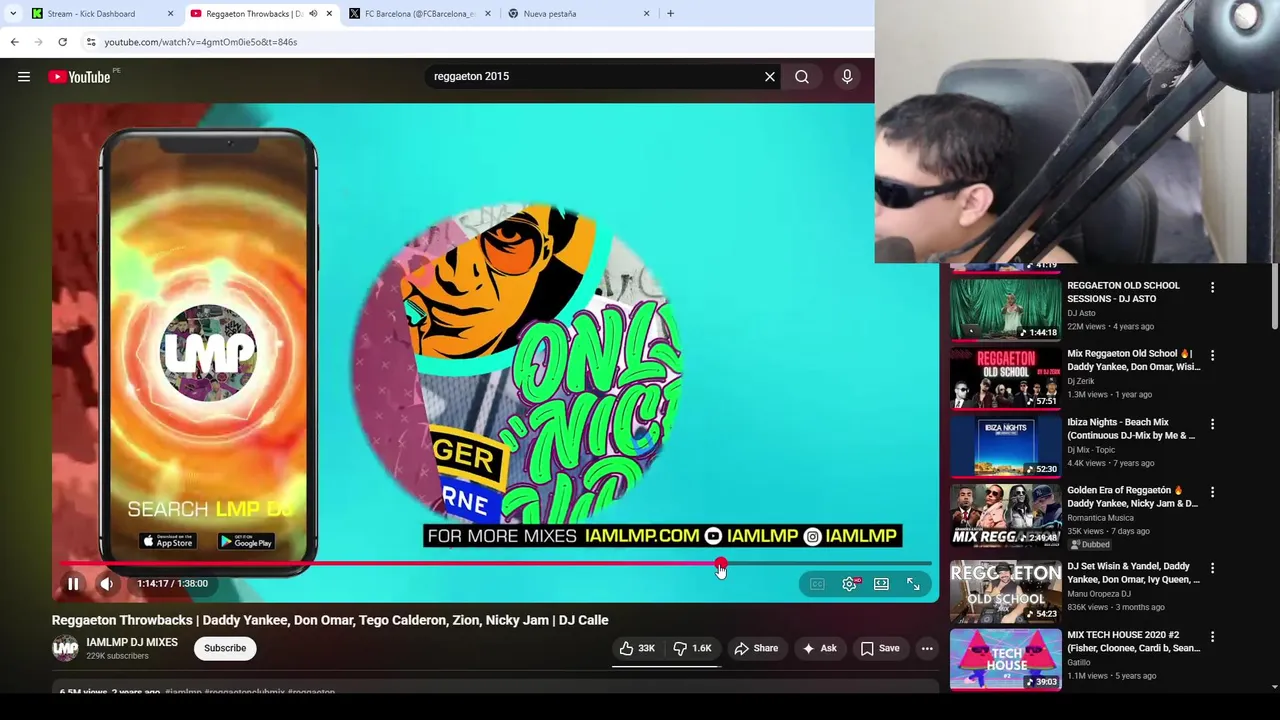Seek using the red video progress bar
Image resolution: width=1280 pixels, height=720 pixels.
click(x=495, y=564)
